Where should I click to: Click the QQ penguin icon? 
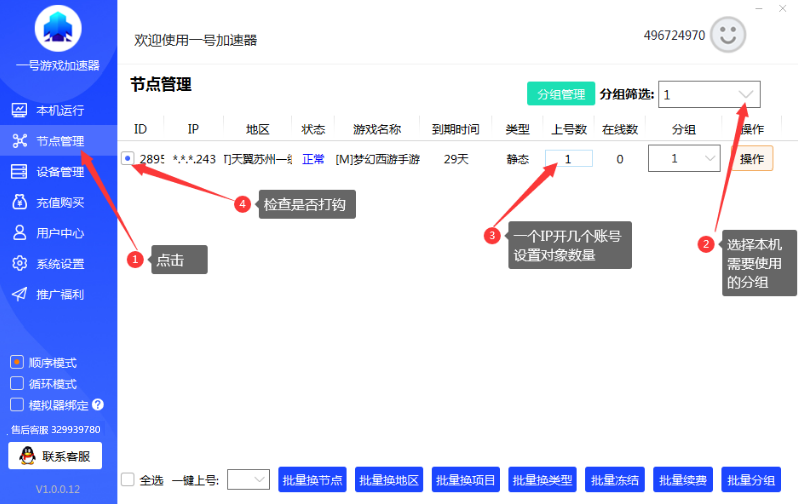click(27, 455)
